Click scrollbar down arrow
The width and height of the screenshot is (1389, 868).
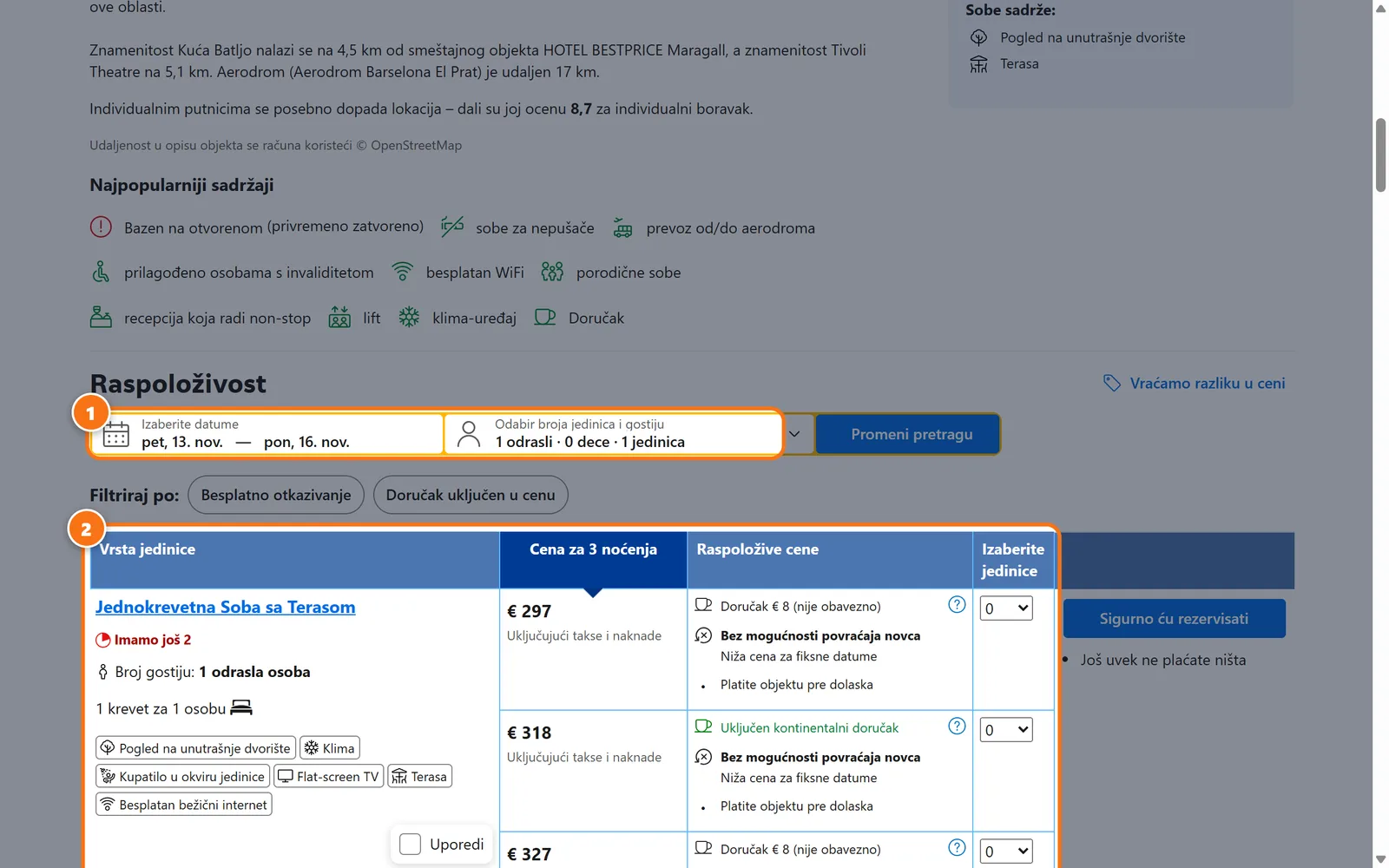click(1380, 859)
